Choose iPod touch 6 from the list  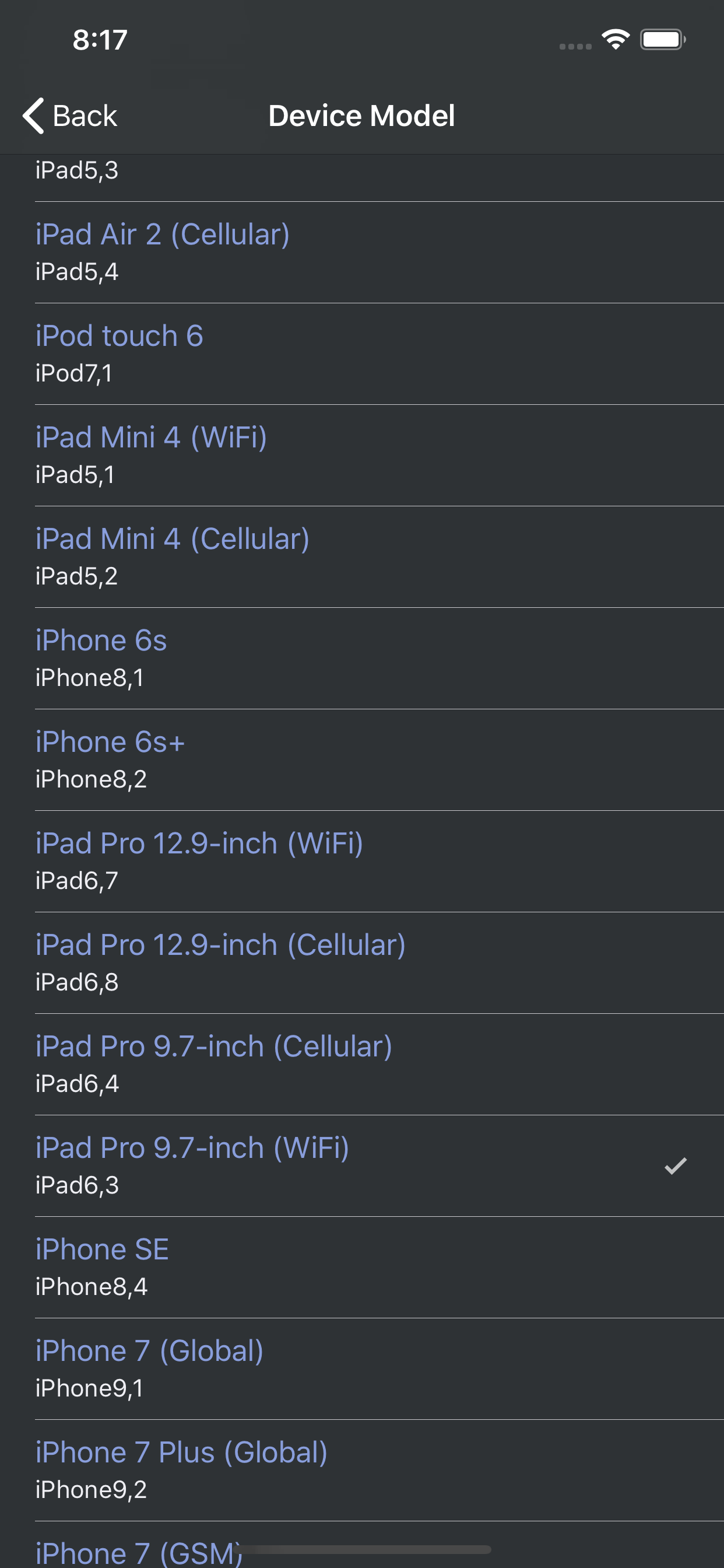pyautogui.click(x=362, y=353)
